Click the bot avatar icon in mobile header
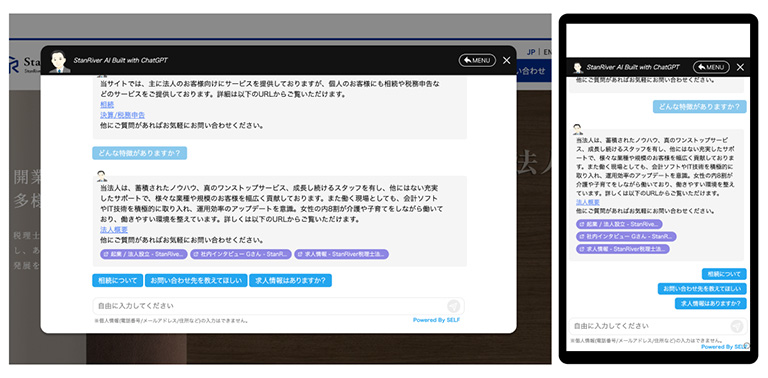The width and height of the screenshot is (768, 378). pos(578,68)
